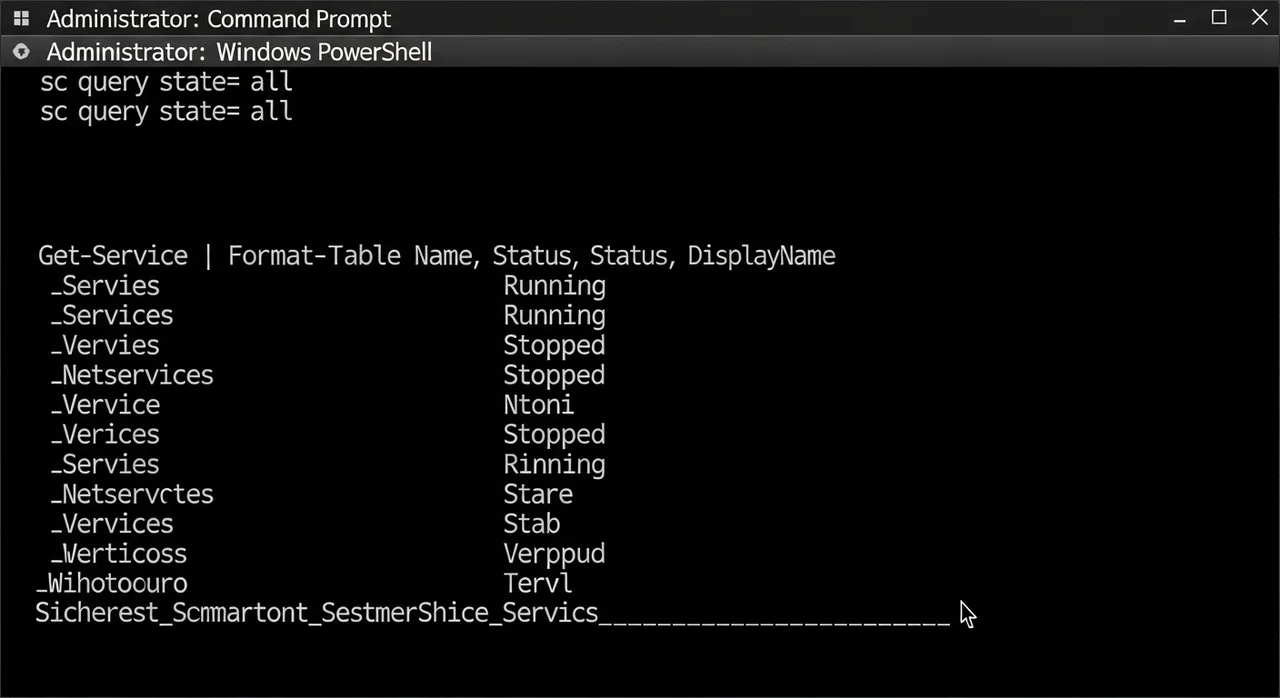This screenshot has width=1280, height=698.
Task: Maximize the Command Prompt window
Action: click(1219, 17)
